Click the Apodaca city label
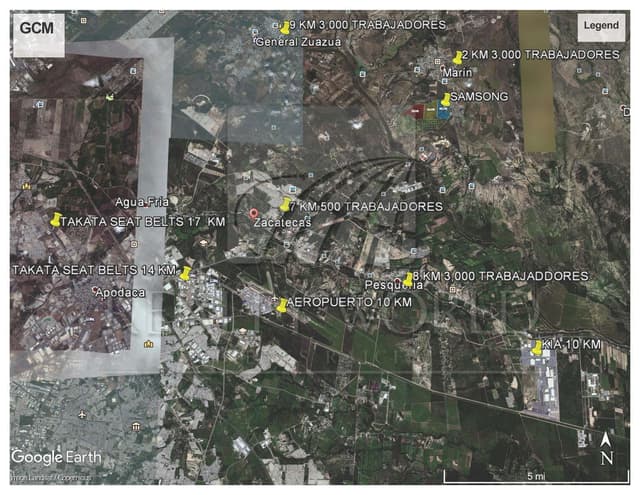 (119, 293)
